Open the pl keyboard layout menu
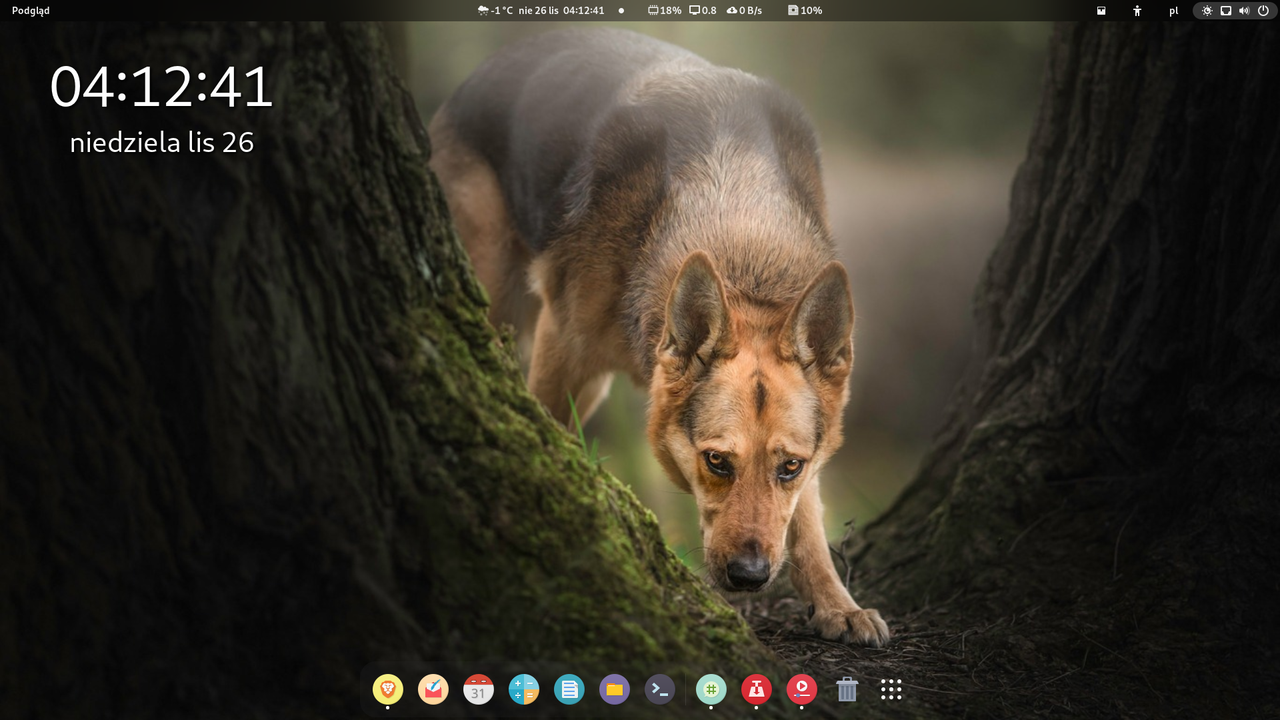The image size is (1280, 720). point(1173,10)
